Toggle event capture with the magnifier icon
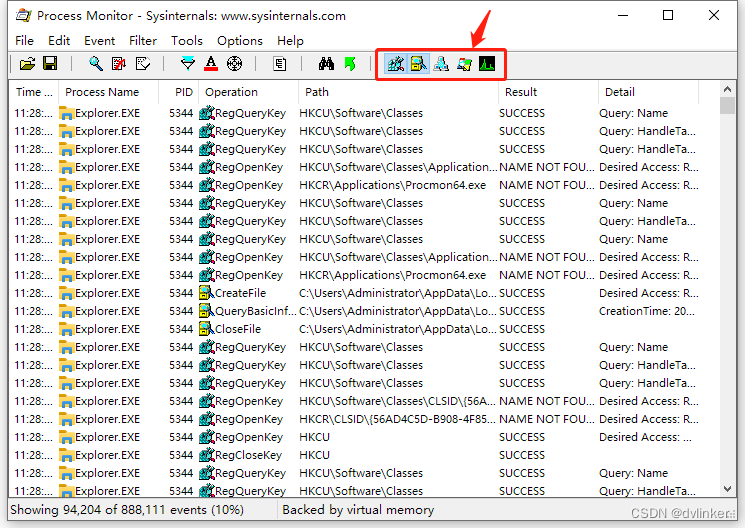Image resolution: width=745 pixels, height=528 pixels. pos(96,64)
